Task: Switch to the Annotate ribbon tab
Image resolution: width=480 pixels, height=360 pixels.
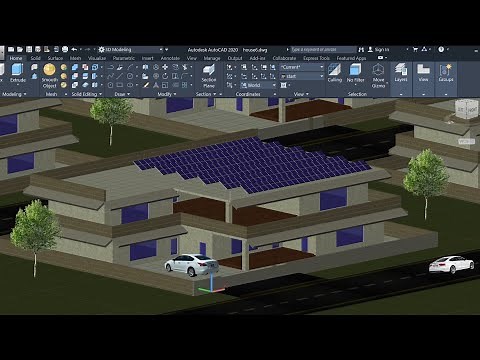Action: click(170, 58)
